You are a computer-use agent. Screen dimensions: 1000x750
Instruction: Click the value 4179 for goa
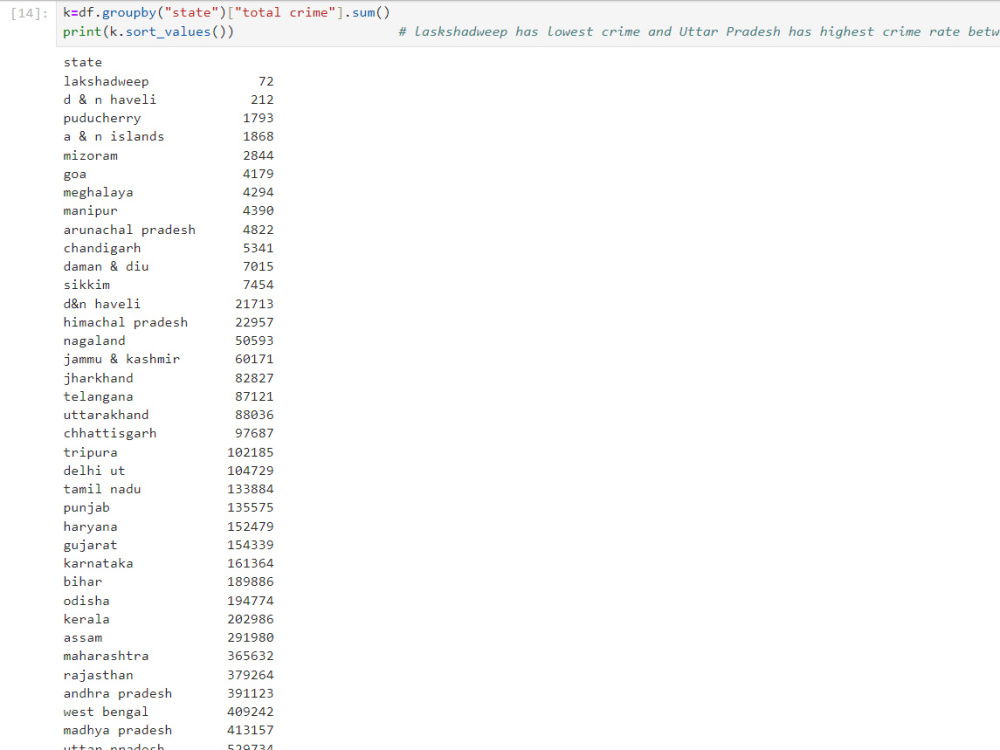coord(258,174)
